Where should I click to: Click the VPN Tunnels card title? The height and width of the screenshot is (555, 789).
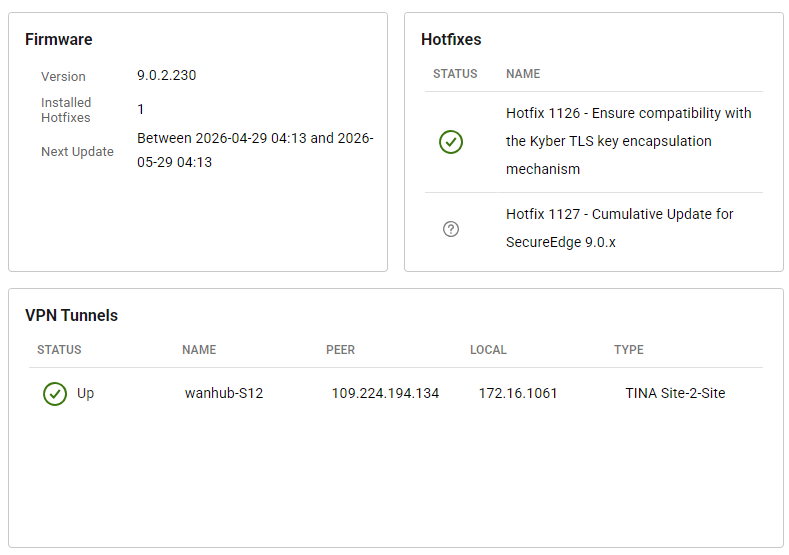point(71,316)
